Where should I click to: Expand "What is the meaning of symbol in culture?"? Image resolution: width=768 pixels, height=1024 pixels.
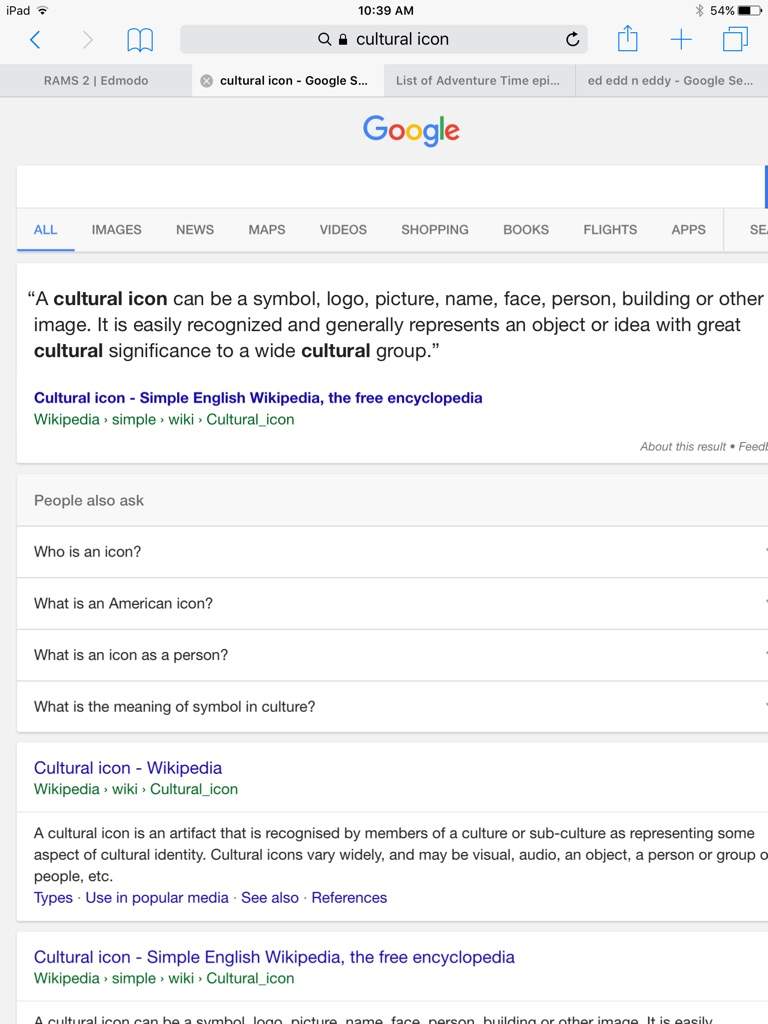(x=390, y=707)
